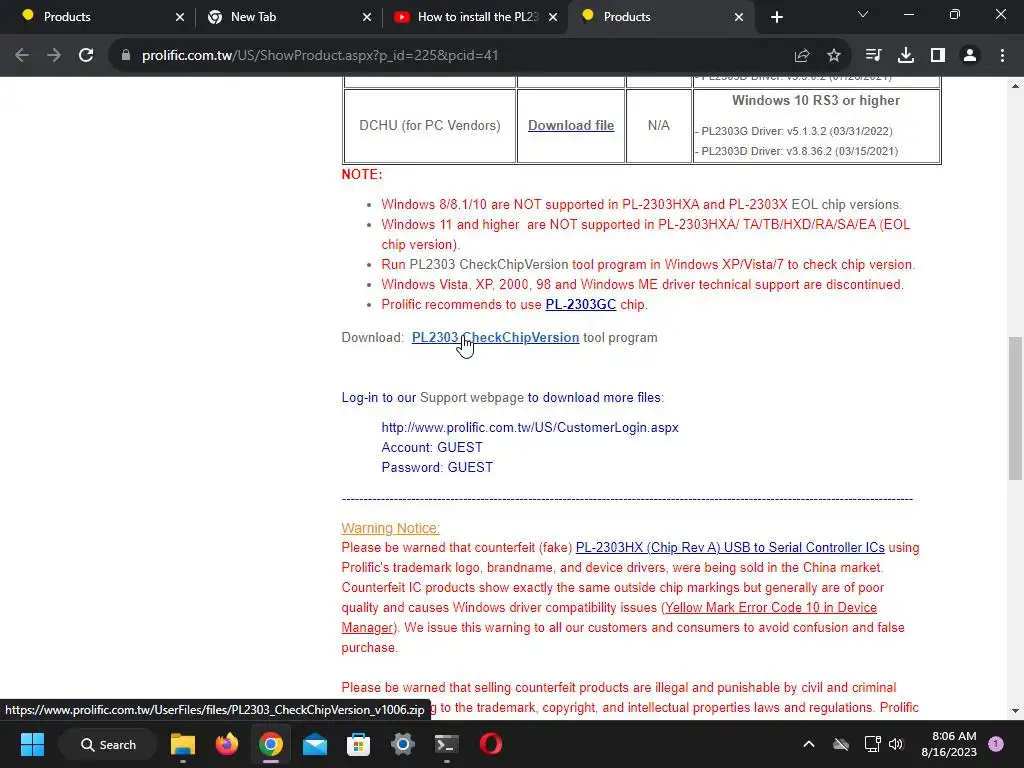
Task: Reload the page with the refresh icon
Action: click(86, 56)
